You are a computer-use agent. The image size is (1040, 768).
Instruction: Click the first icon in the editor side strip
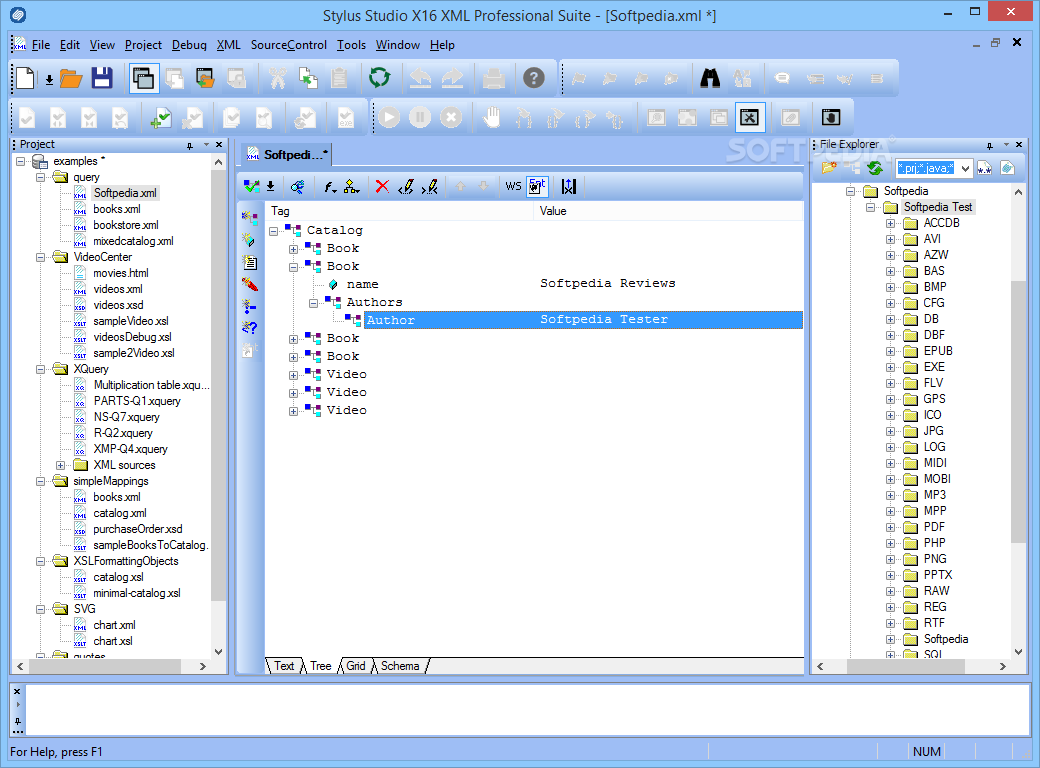(x=249, y=218)
